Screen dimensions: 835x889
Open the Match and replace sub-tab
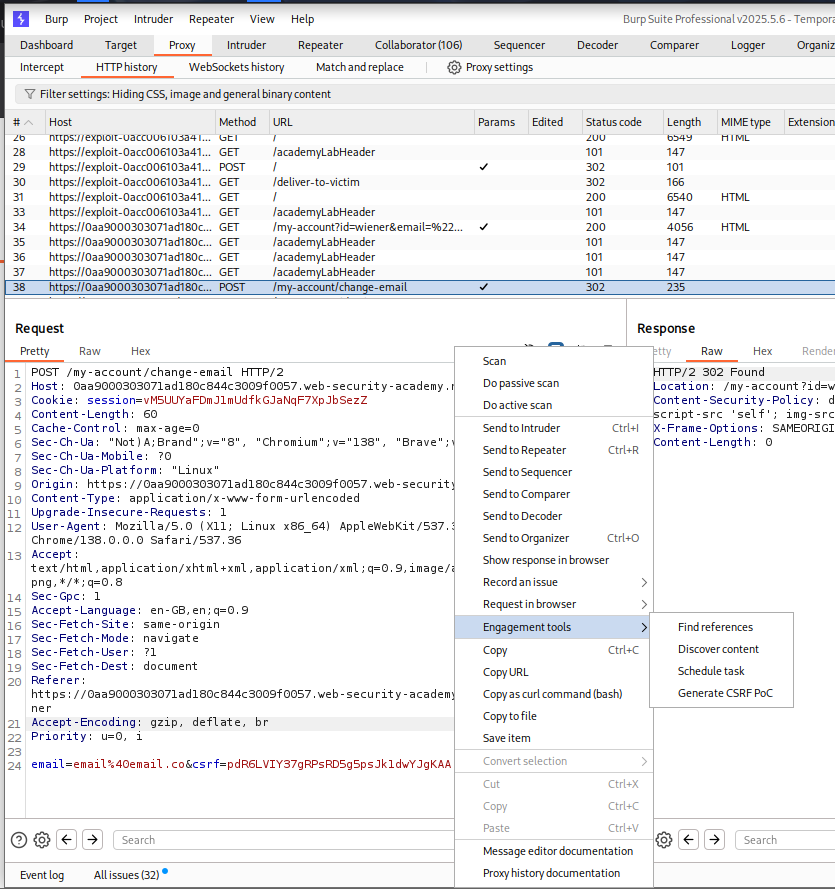point(360,67)
